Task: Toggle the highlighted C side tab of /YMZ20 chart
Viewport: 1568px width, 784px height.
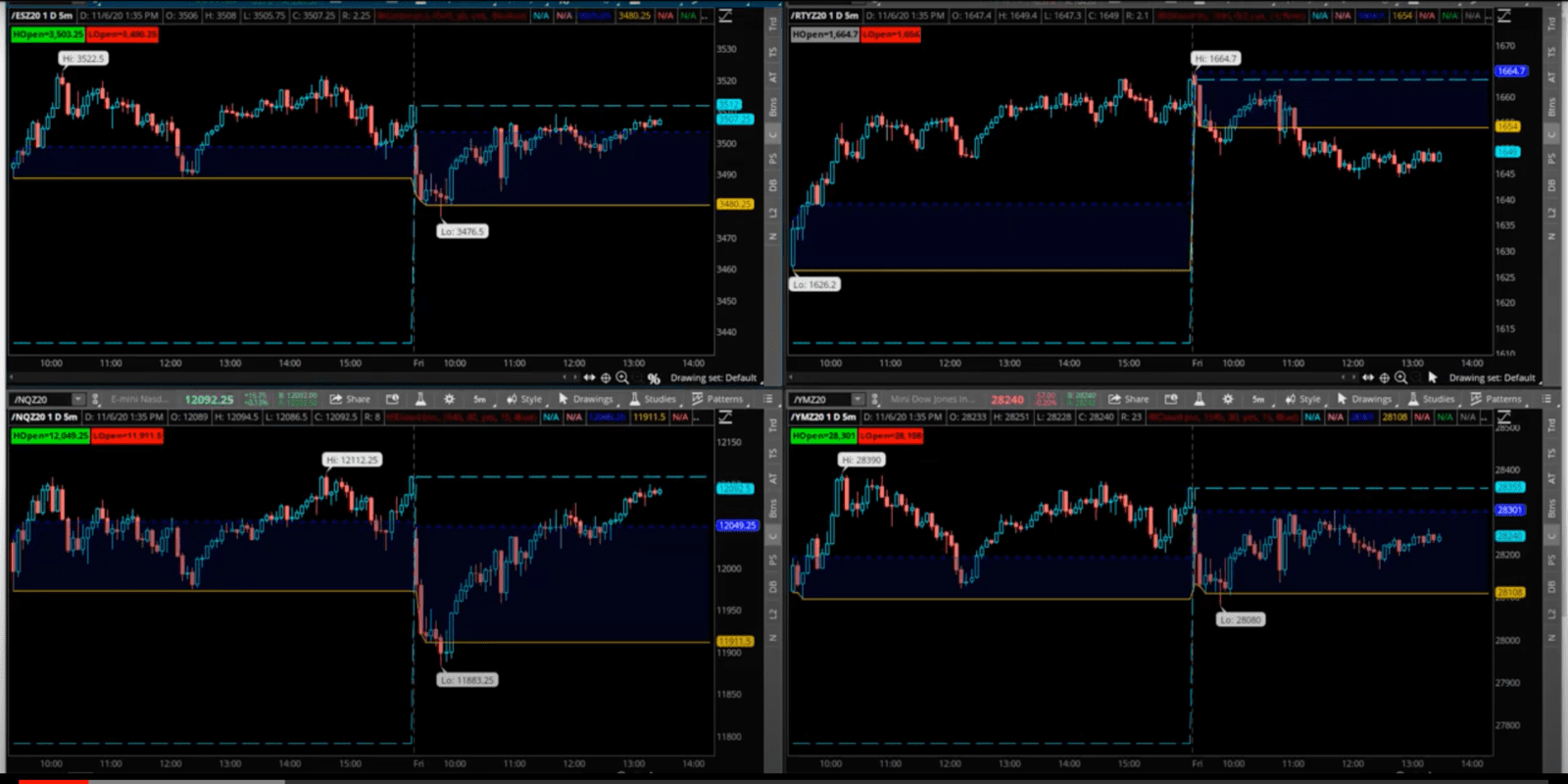Action: pos(1551,536)
